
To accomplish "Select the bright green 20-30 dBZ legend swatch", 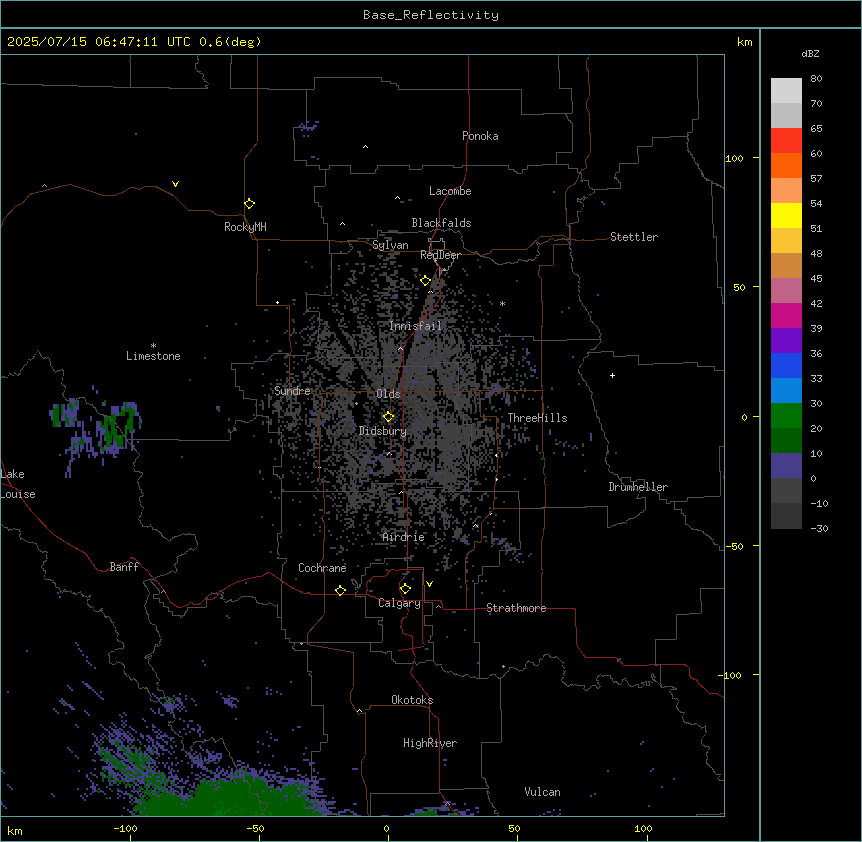I will (786, 416).
